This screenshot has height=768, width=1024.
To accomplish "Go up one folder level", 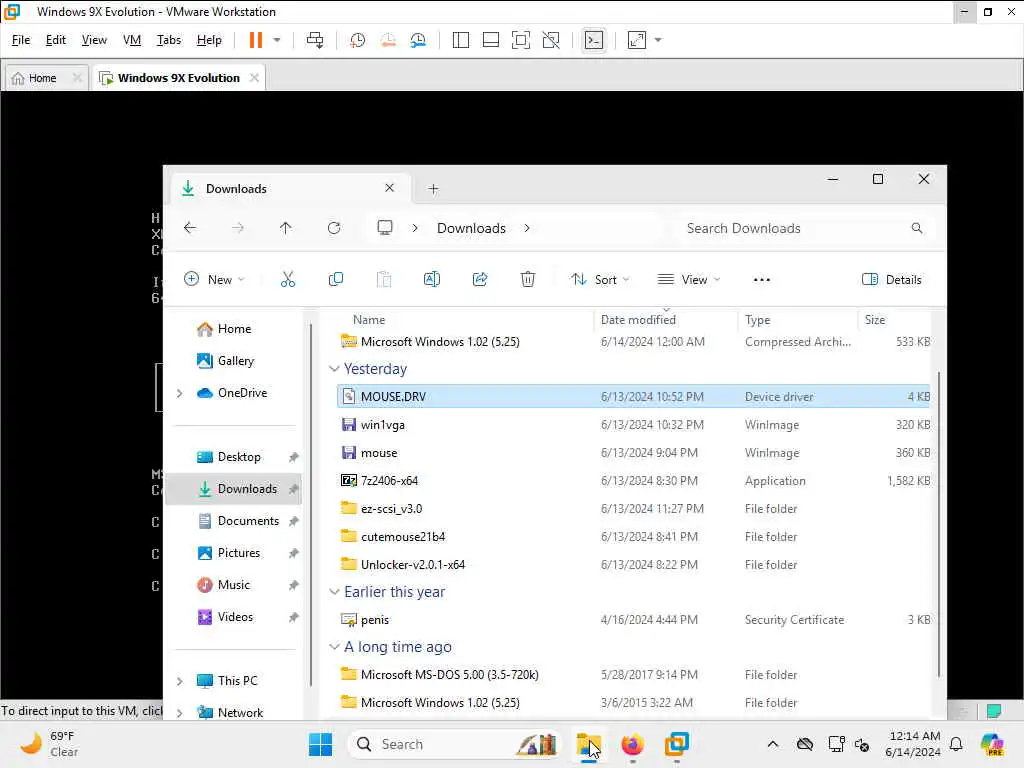I will pyautogui.click(x=285, y=227).
